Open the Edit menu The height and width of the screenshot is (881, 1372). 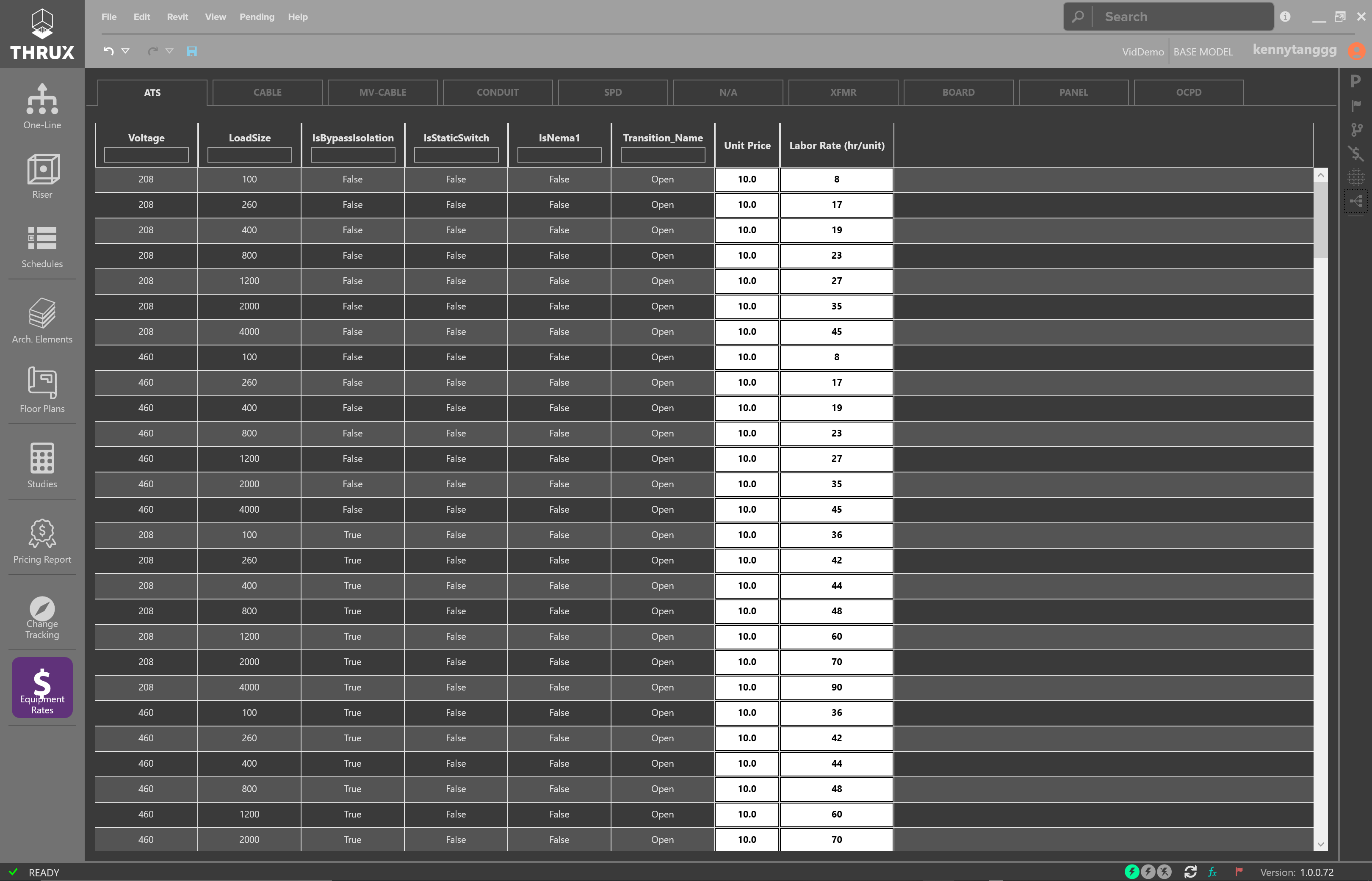[x=141, y=17]
